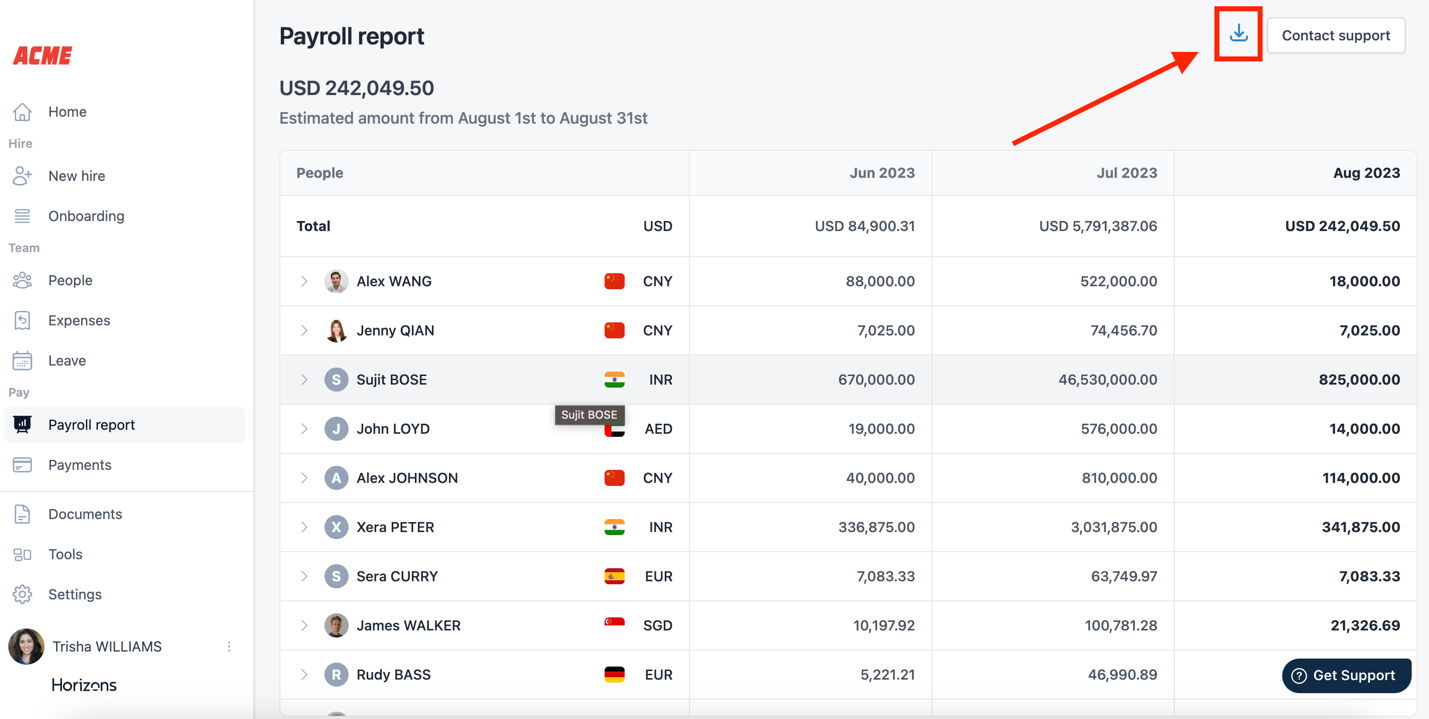Open the three-dot menu beside Trisha WILLIAMS

point(229,647)
